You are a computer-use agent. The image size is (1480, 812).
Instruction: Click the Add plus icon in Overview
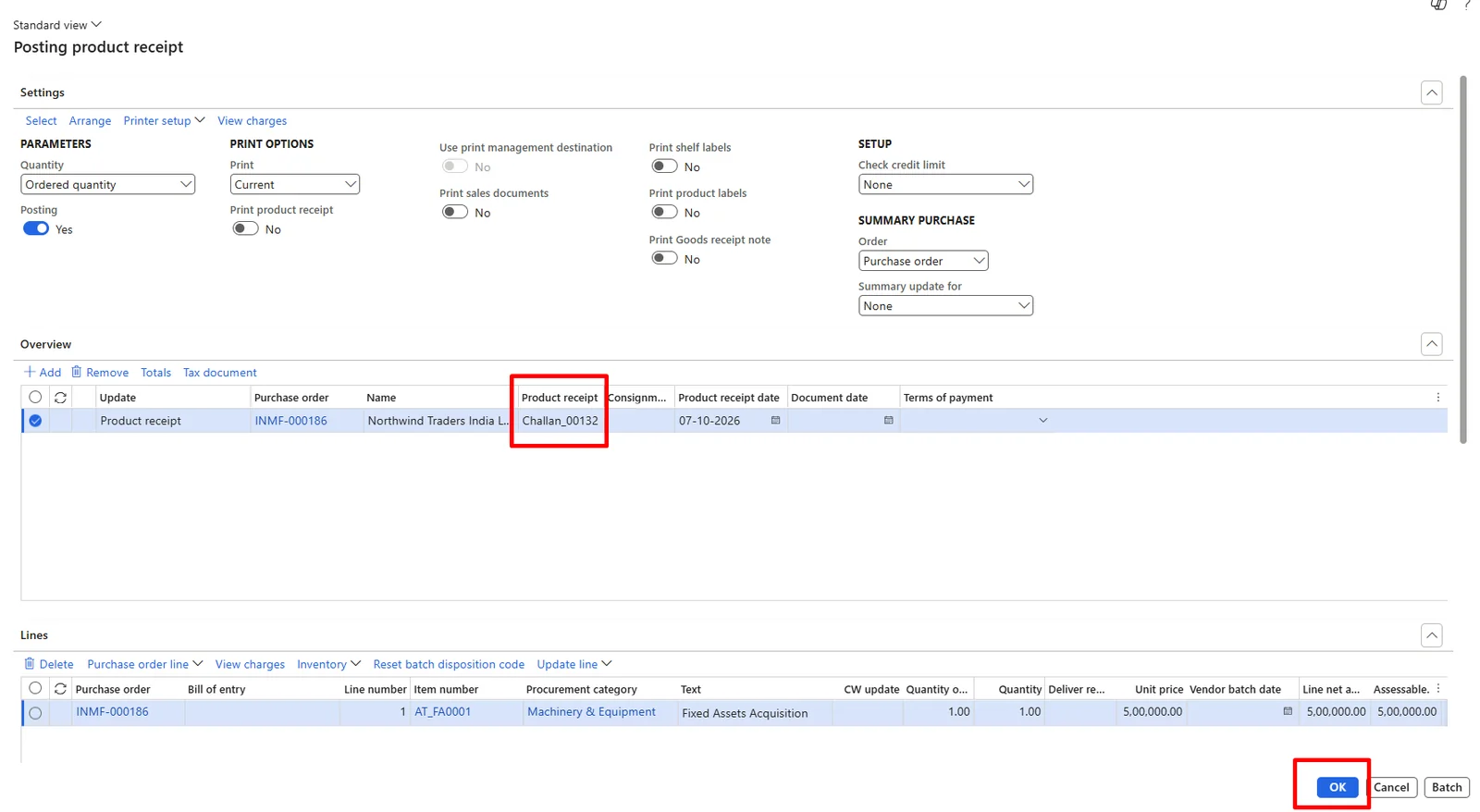coord(30,372)
